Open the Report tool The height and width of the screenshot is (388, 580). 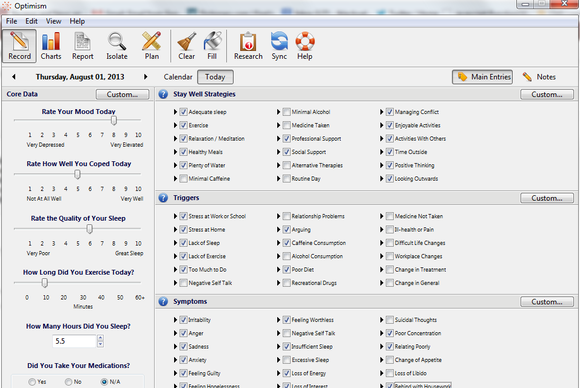[x=82, y=46]
